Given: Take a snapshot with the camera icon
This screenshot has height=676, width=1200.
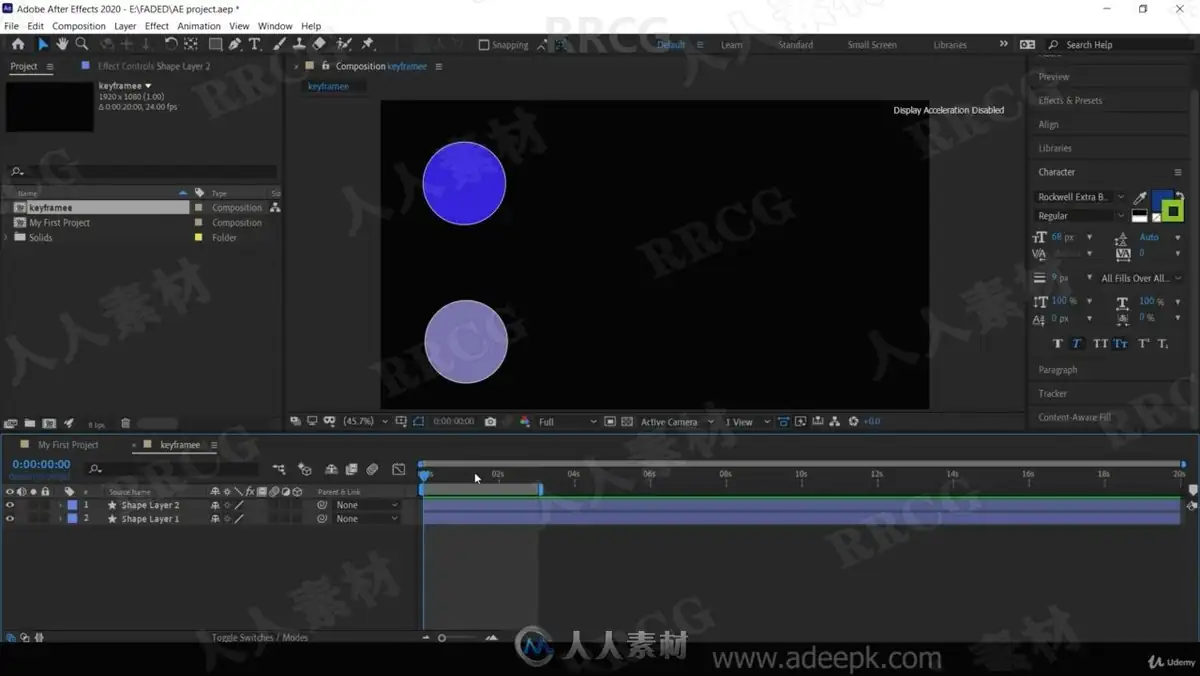Looking at the screenshot, I should click(490, 422).
